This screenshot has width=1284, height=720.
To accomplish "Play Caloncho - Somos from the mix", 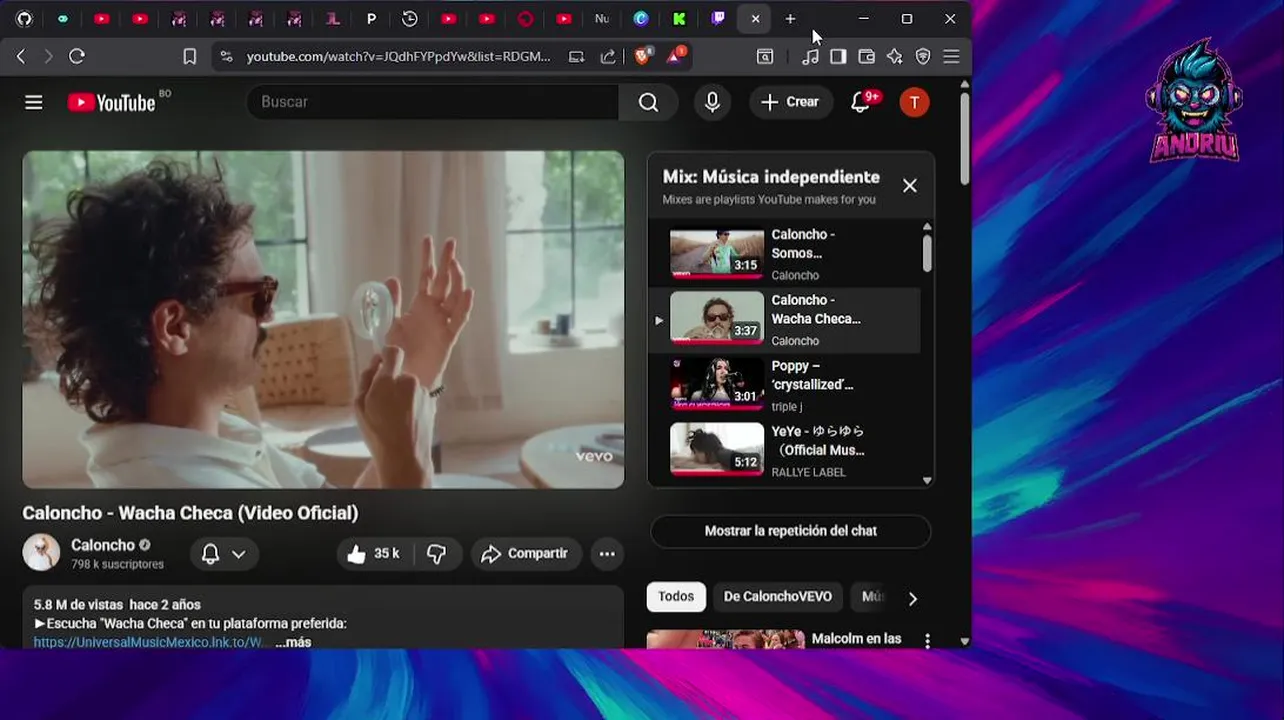I will click(784, 254).
